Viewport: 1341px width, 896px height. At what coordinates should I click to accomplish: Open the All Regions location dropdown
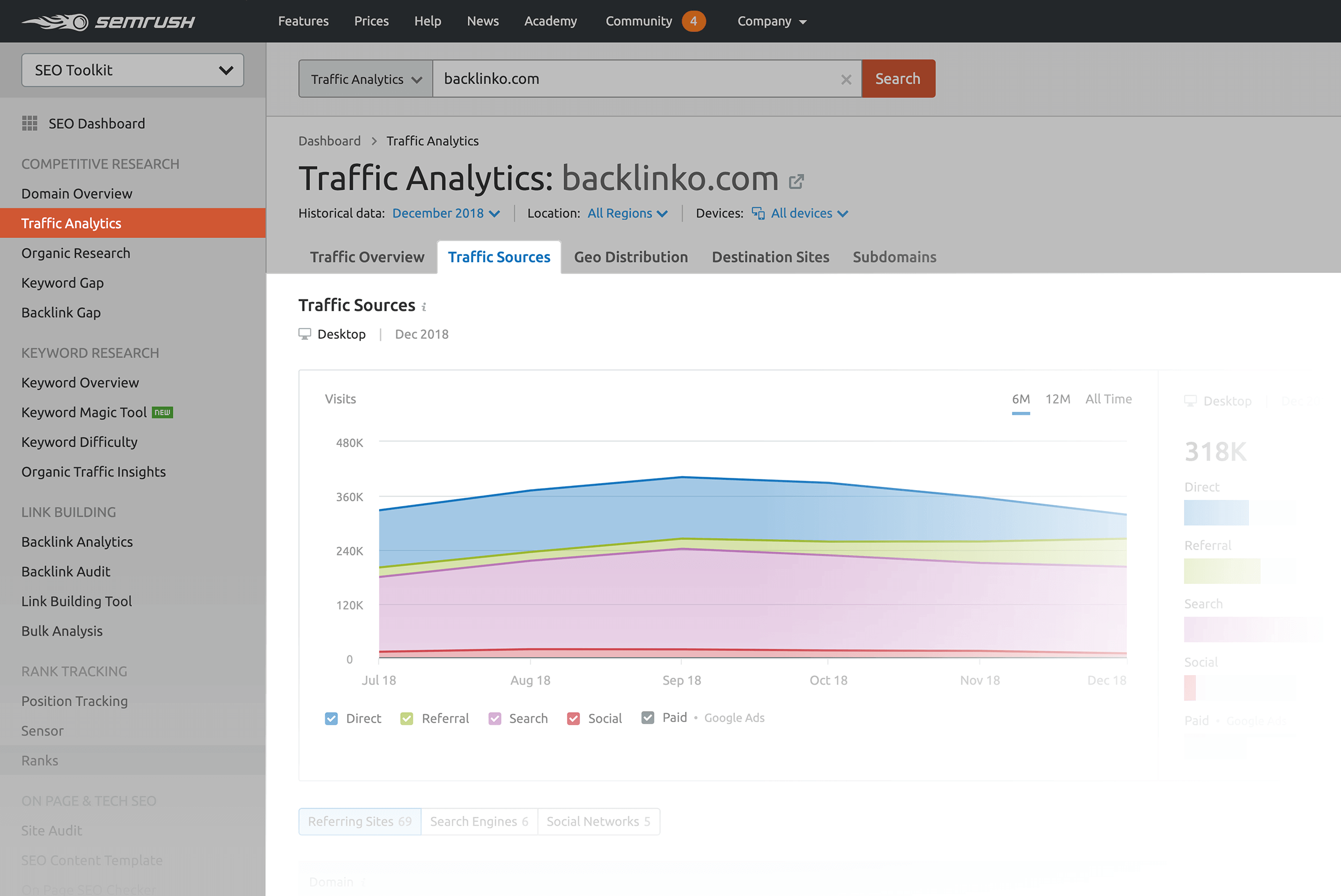[x=627, y=213]
